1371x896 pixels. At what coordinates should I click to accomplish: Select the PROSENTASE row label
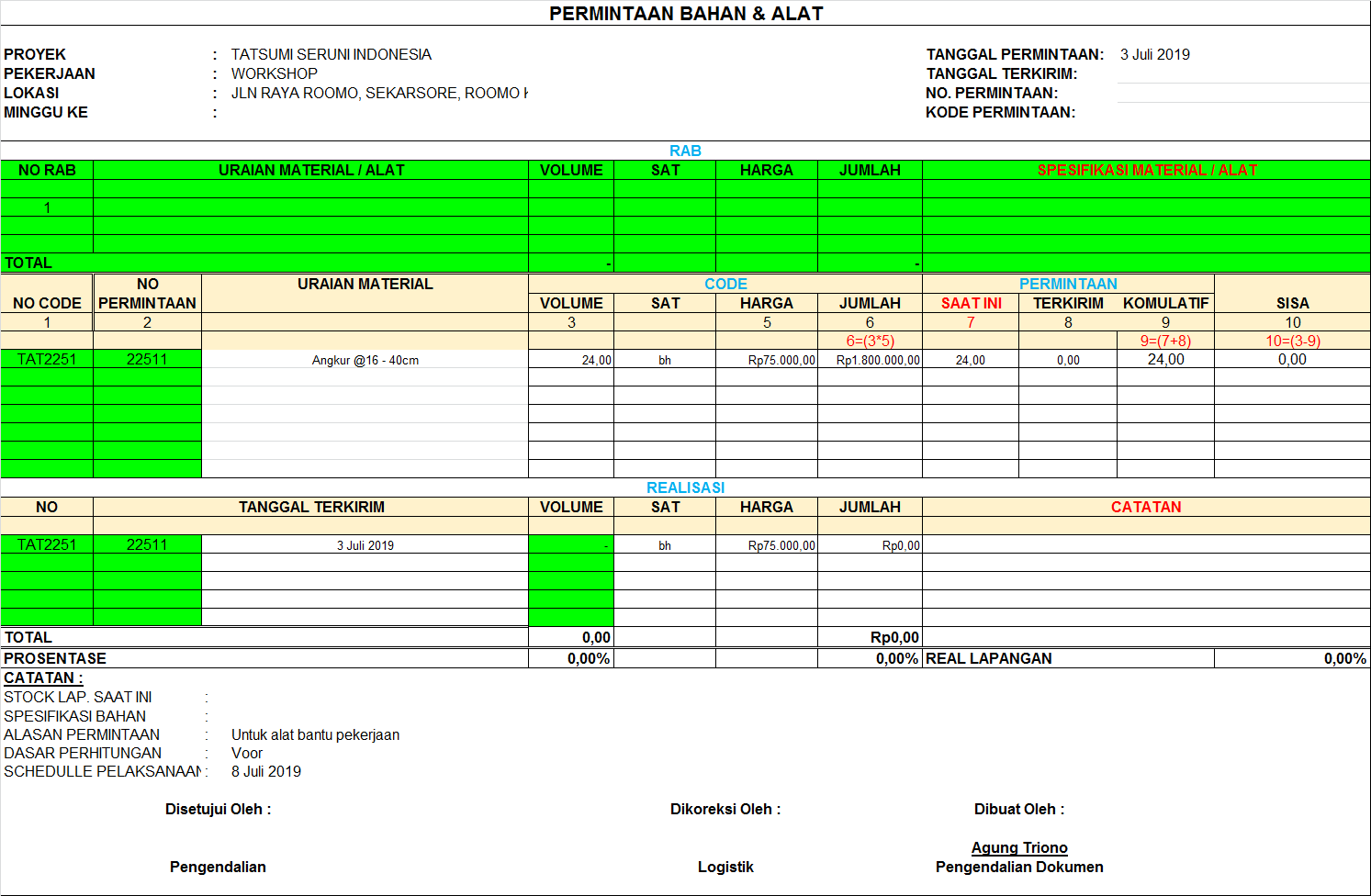(x=55, y=658)
